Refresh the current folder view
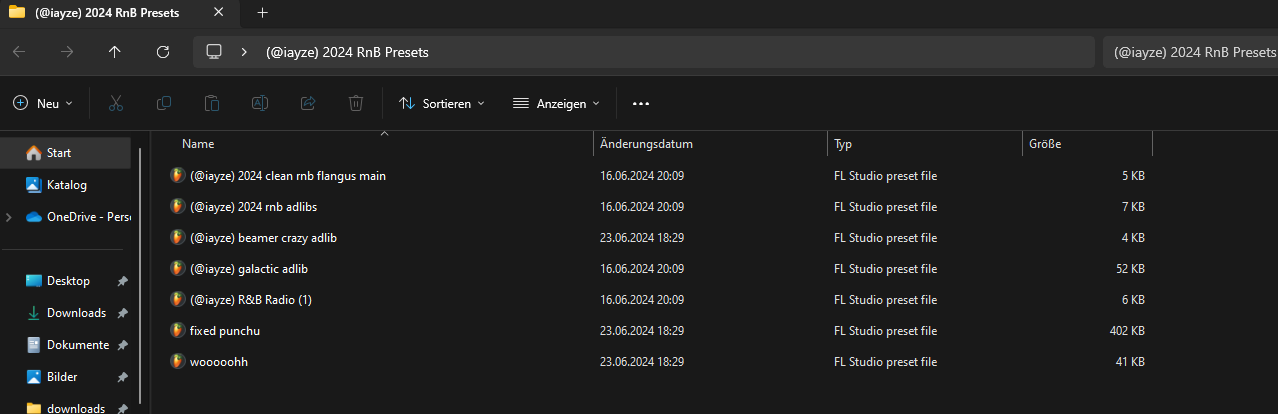1278x414 pixels. [163, 52]
